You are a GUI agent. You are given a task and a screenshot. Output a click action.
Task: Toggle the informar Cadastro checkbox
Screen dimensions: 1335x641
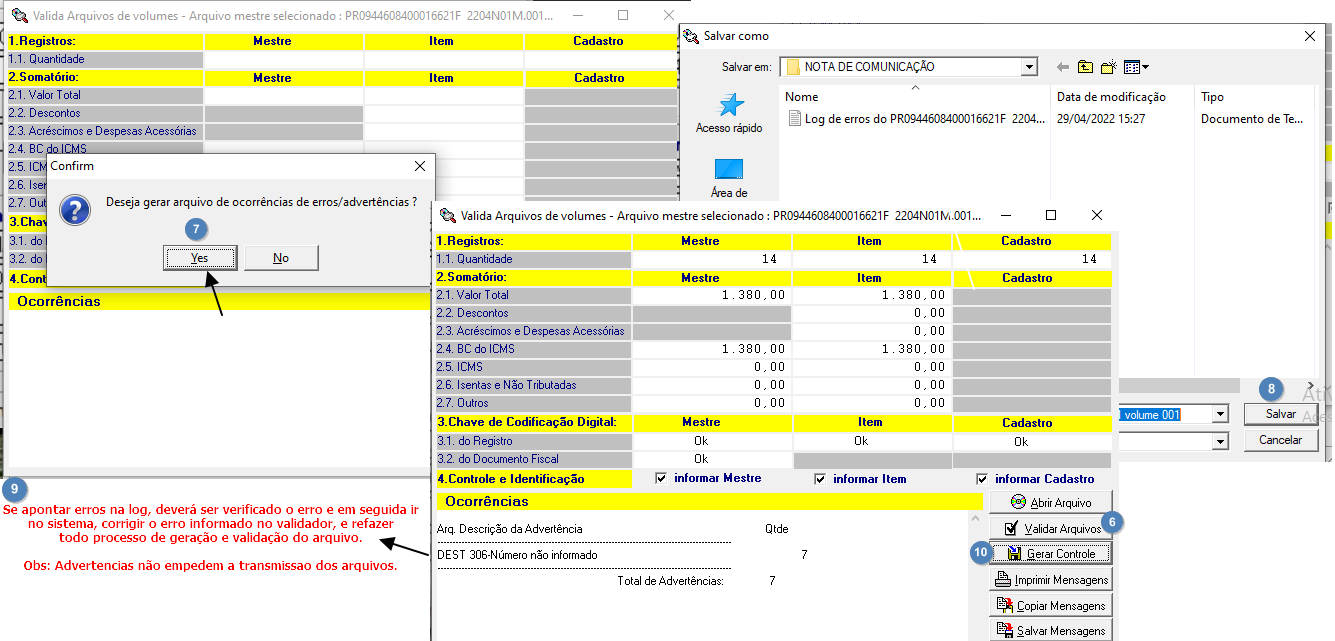tap(982, 479)
